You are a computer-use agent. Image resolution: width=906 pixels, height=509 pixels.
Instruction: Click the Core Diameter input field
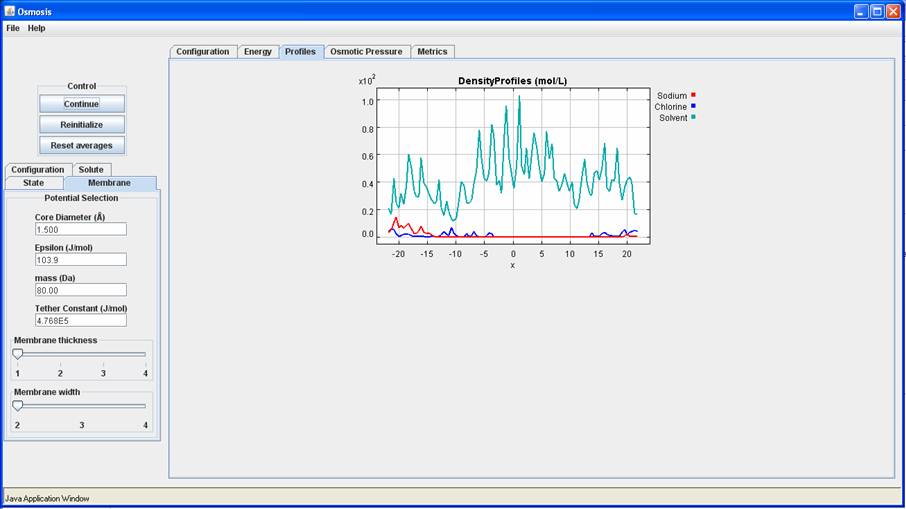(x=81, y=229)
